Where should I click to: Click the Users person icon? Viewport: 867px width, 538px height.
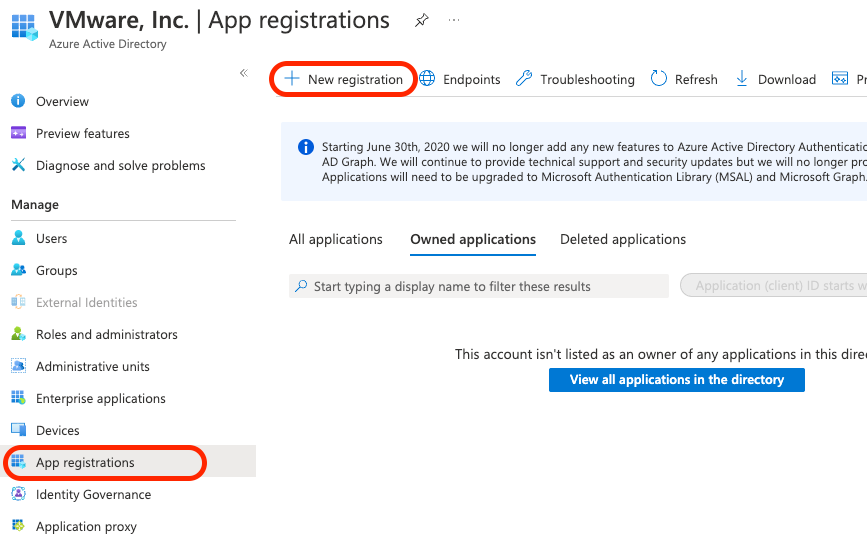(x=18, y=238)
